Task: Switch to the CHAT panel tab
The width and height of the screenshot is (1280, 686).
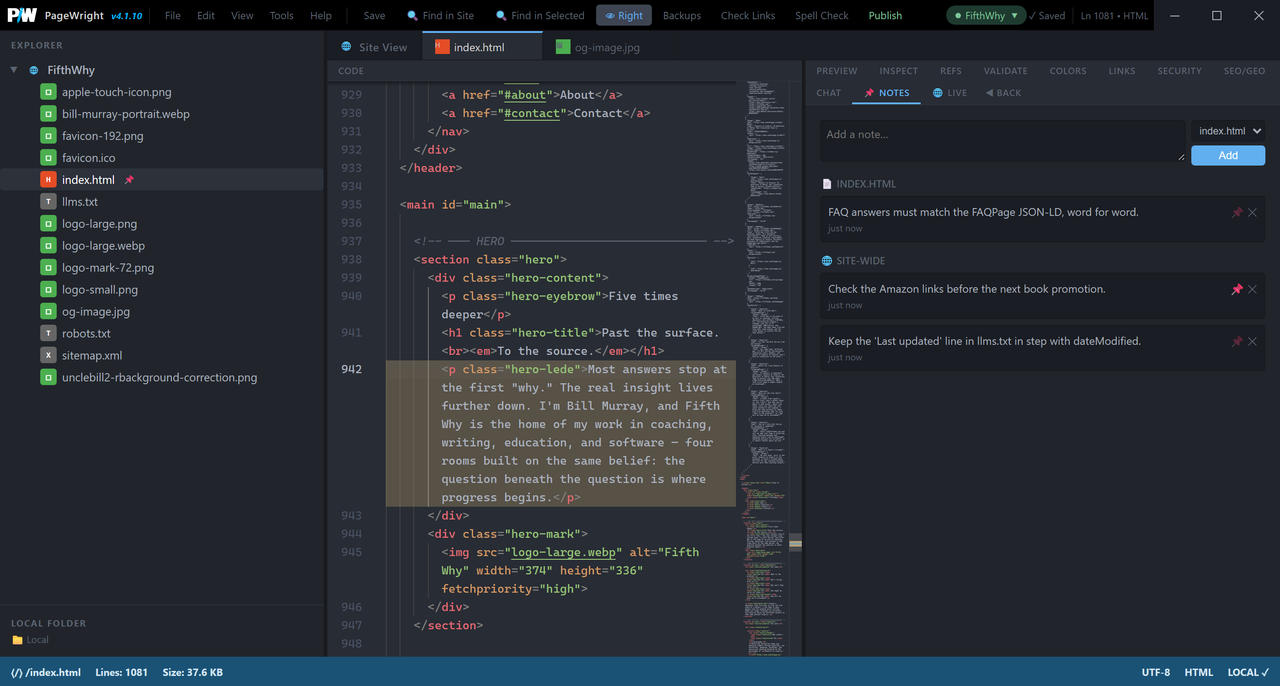Action: [x=829, y=93]
